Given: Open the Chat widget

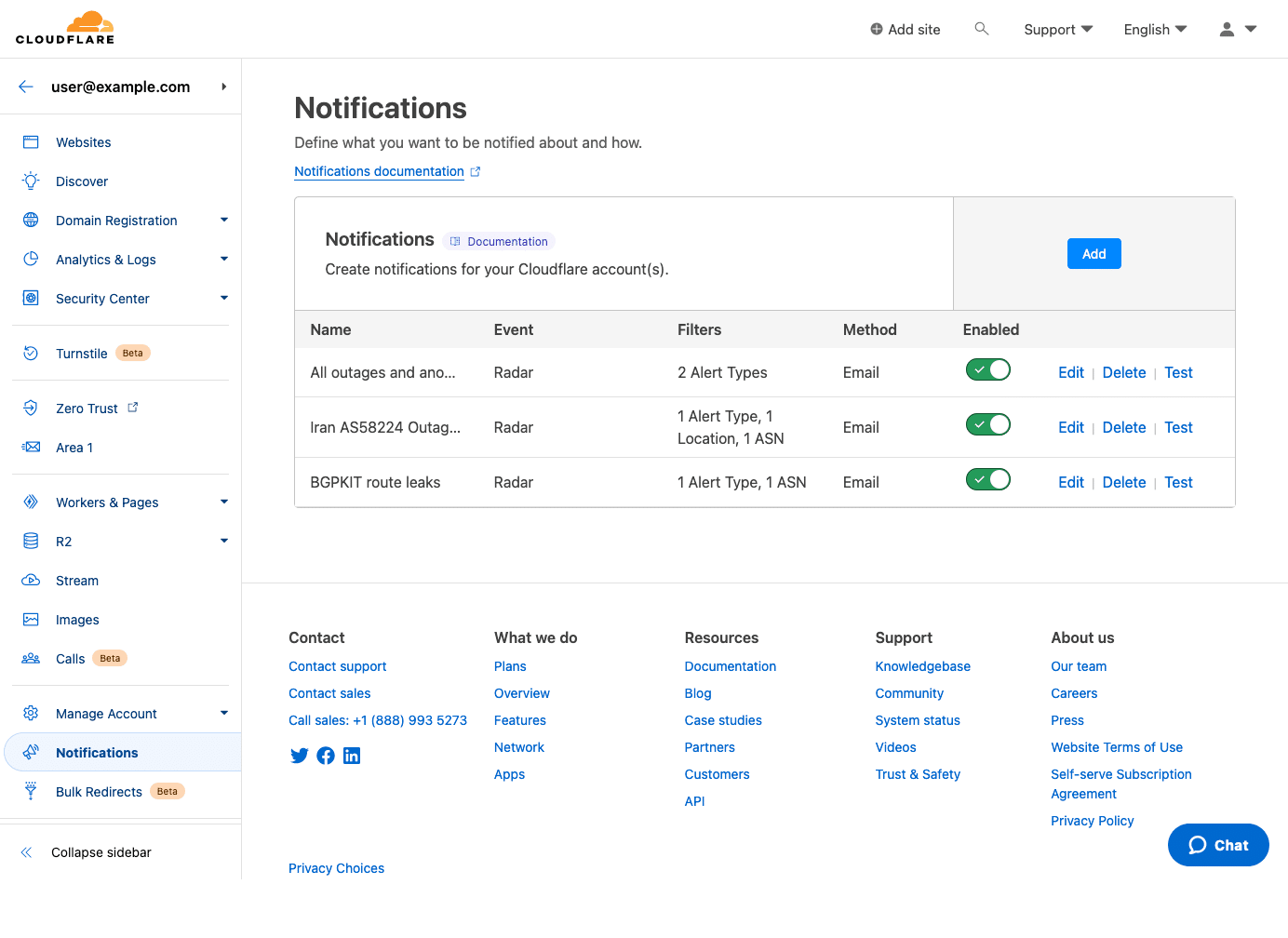Looking at the screenshot, I should 1217,845.
